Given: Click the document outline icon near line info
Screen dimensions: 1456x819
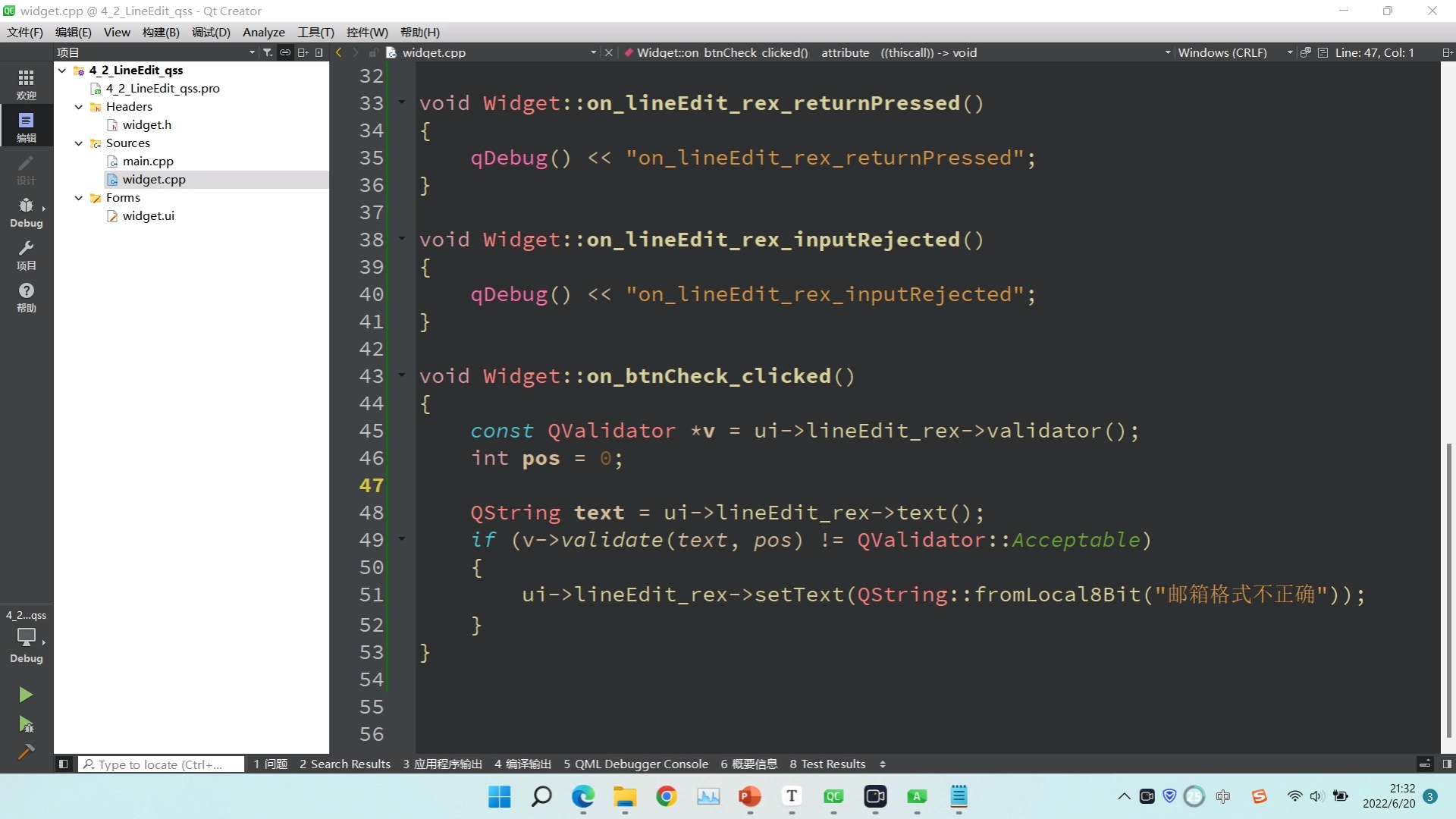Looking at the screenshot, I should [x=1323, y=52].
